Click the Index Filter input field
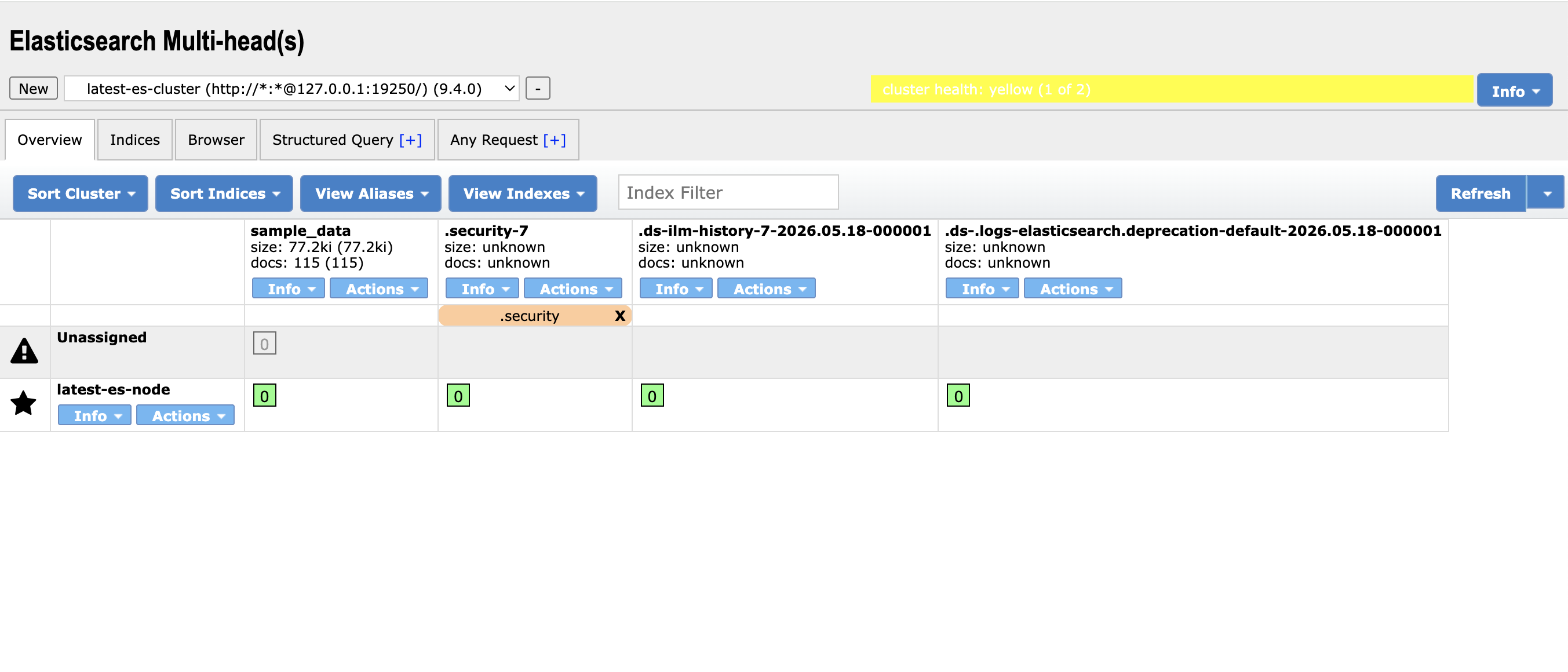 point(728,192)
